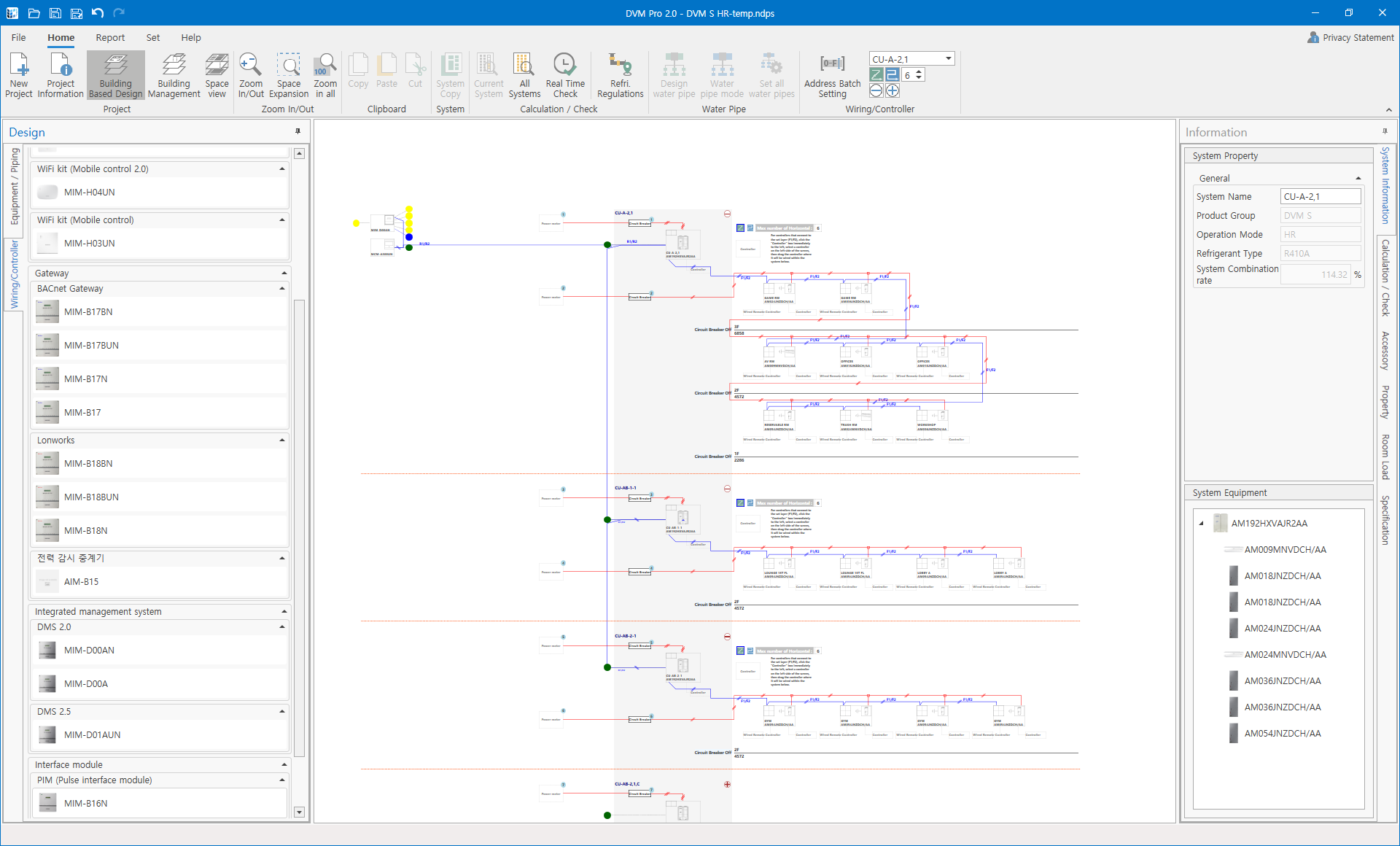Increase the wiring column count stepper
1400x846 pixels.
(x=919, y=71)
